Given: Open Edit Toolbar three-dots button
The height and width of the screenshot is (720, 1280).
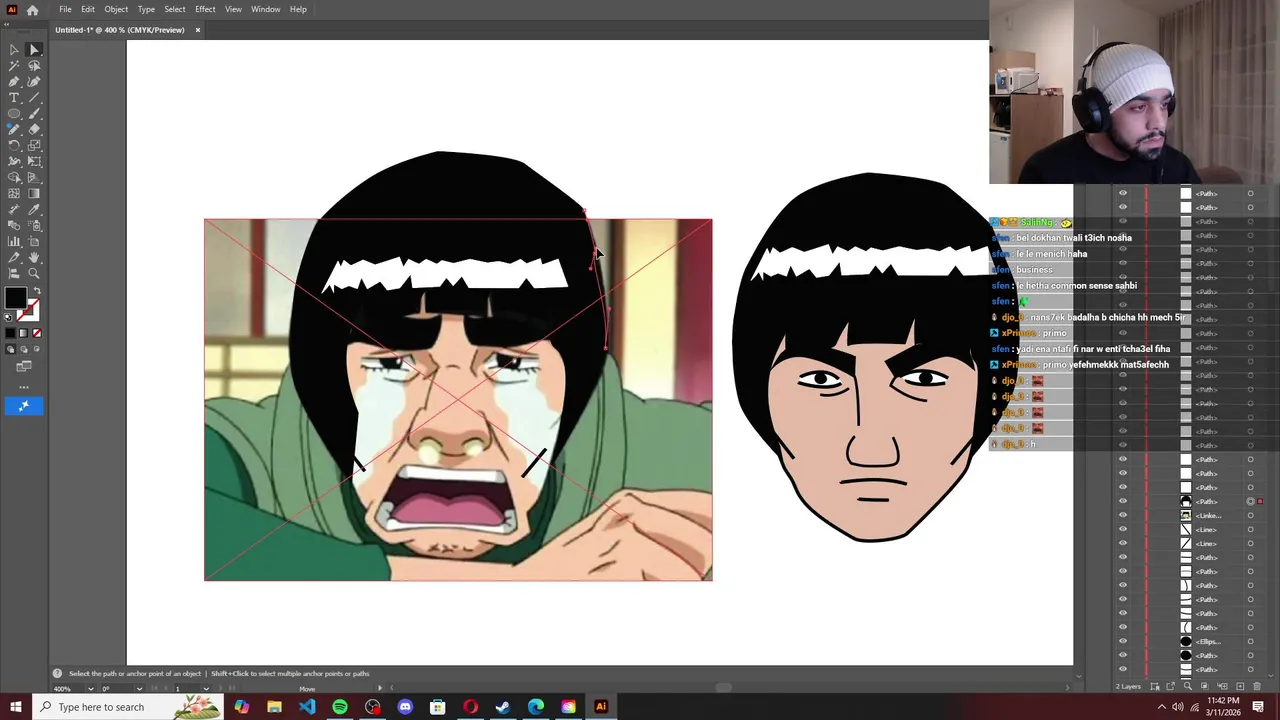Looking at the screenshot, I should [24, 387].
